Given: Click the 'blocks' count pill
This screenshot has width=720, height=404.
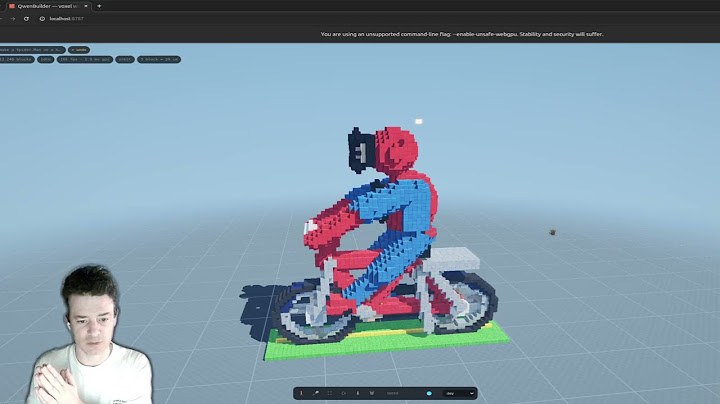Looking at the screenshot, I should click(17, 59).
